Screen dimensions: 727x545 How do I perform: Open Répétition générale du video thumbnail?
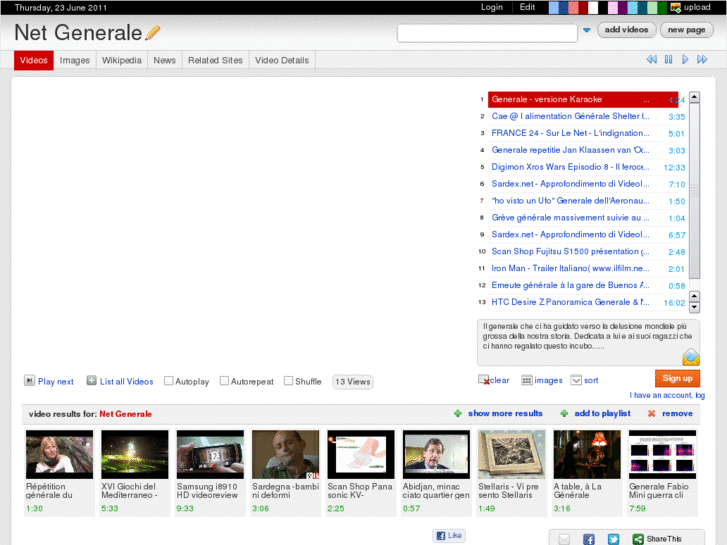point(59,455)
